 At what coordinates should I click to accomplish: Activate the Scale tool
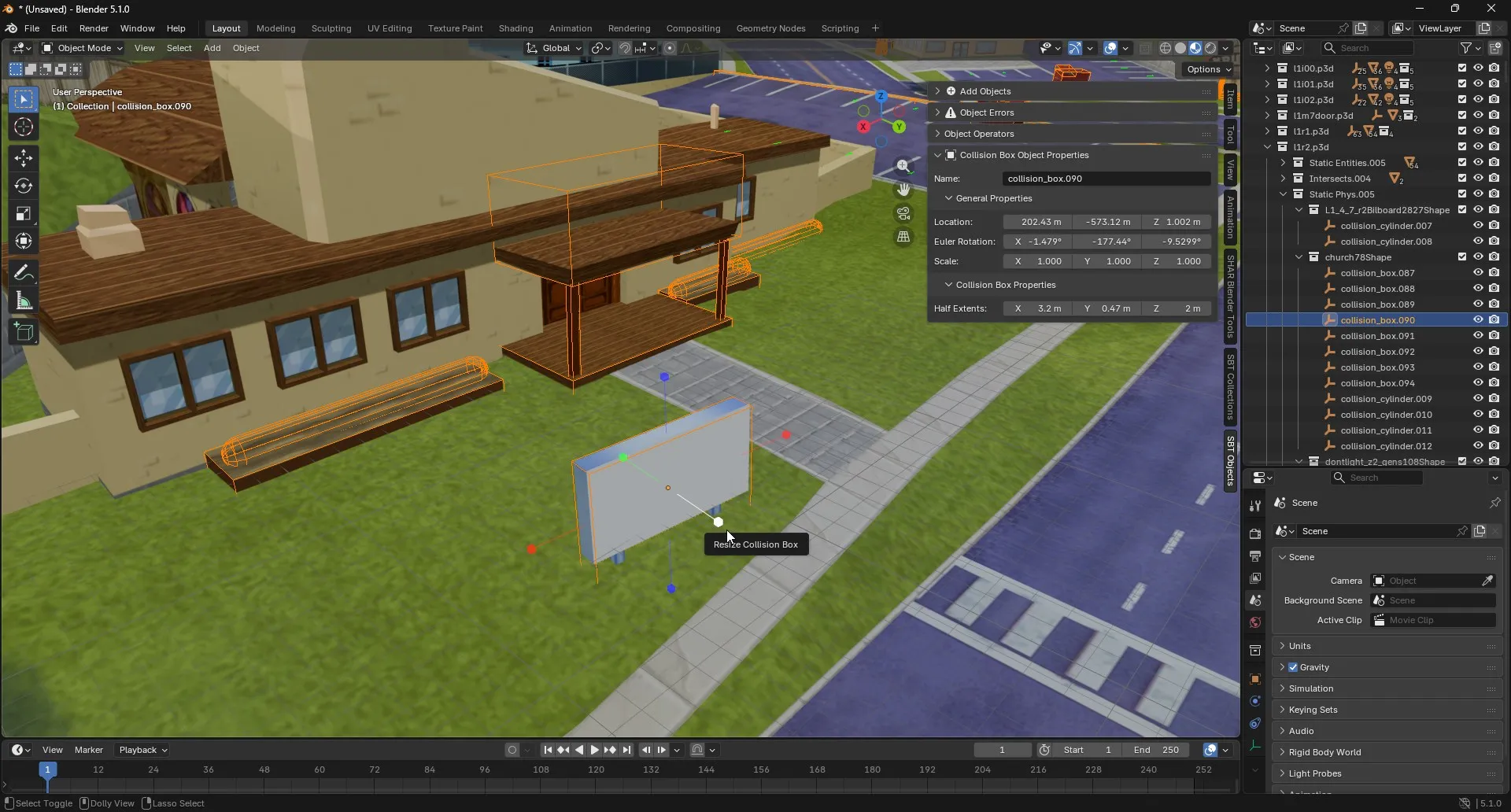24,214
